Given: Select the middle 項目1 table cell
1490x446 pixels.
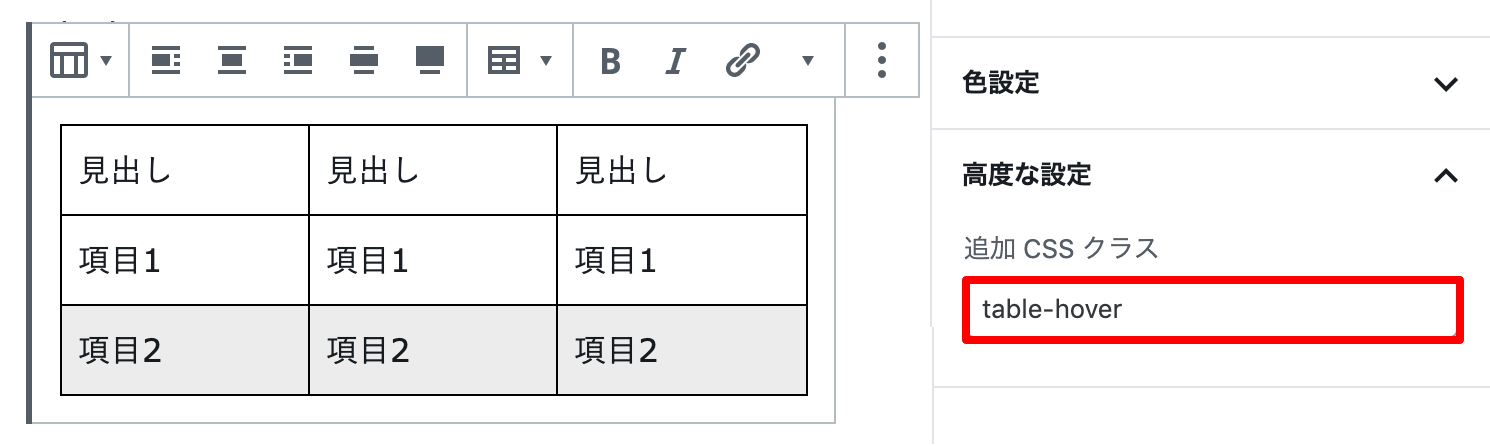Looking at the screenshot, I should tap(433, 260).
